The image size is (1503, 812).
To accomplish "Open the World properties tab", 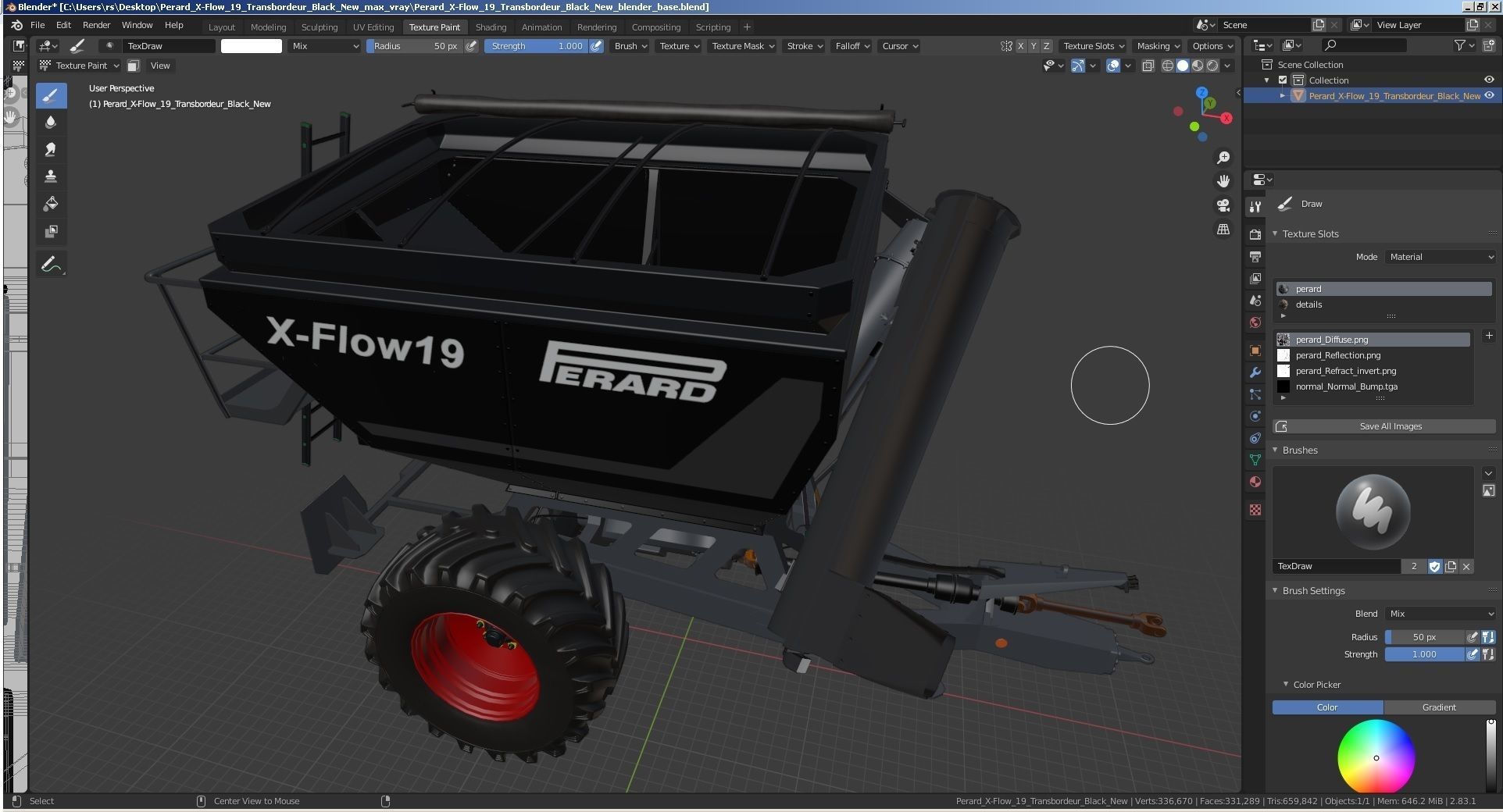I will (1255, 322).
